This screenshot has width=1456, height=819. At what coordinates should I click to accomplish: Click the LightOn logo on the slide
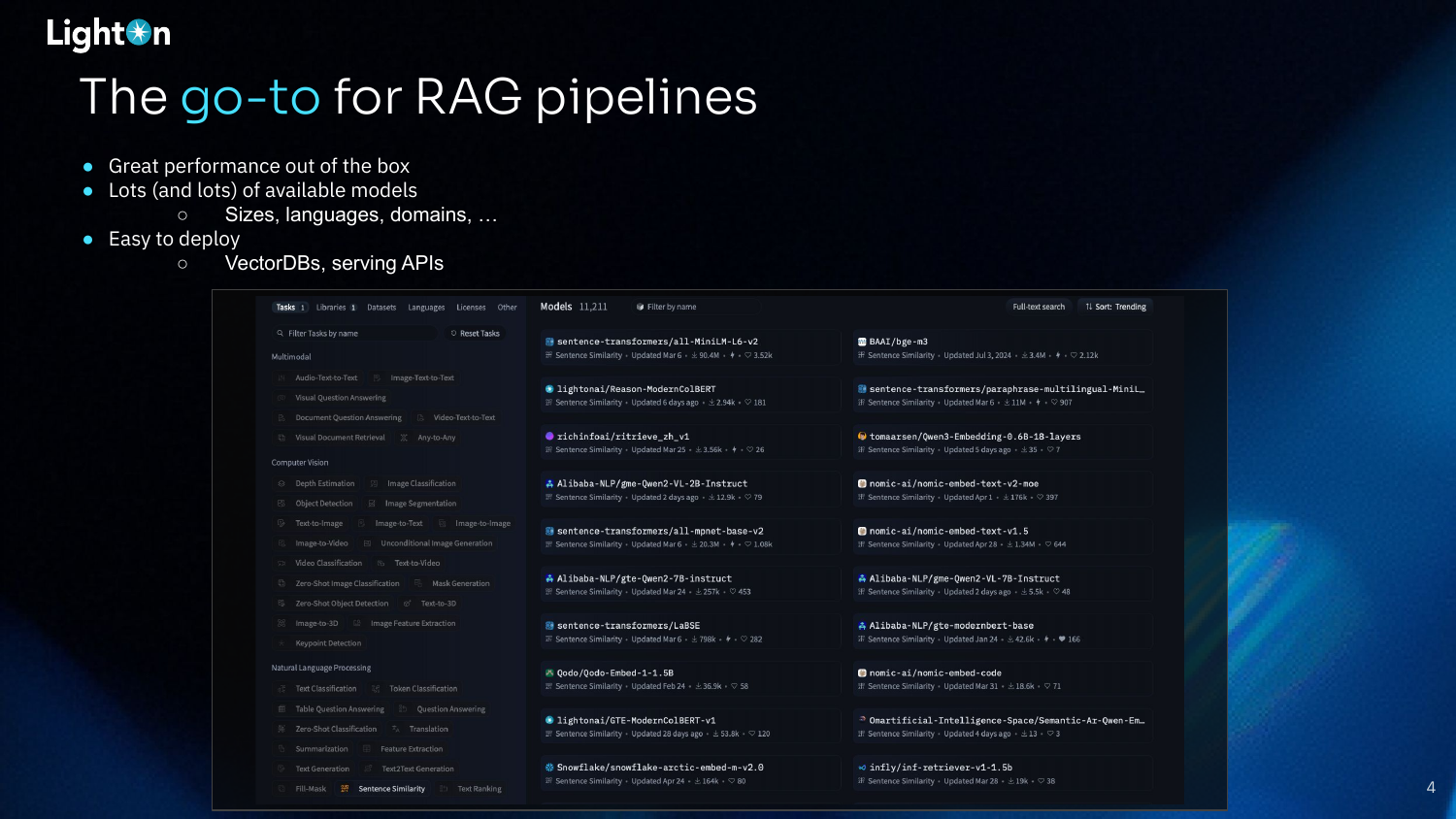[x=109, y=34]
